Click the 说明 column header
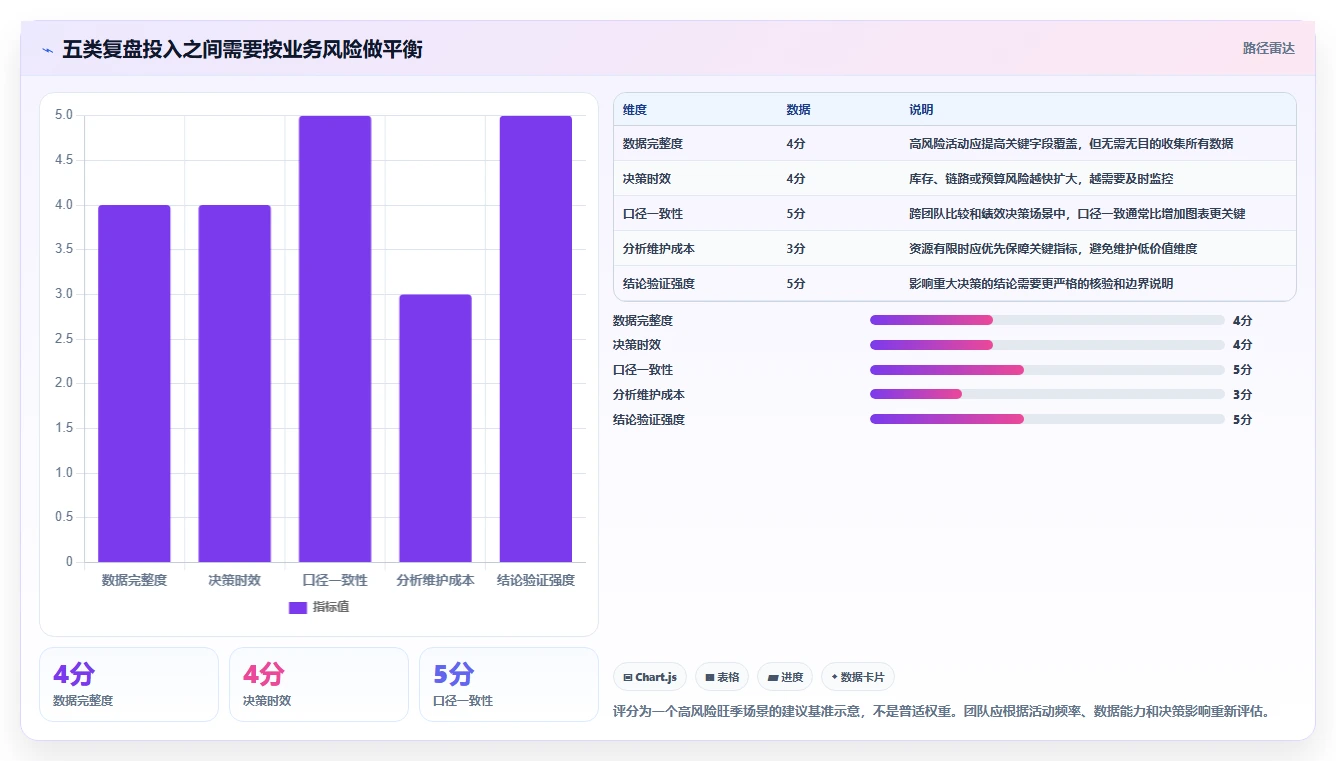Screen dimensions: 1336x761 click(921, 110)
